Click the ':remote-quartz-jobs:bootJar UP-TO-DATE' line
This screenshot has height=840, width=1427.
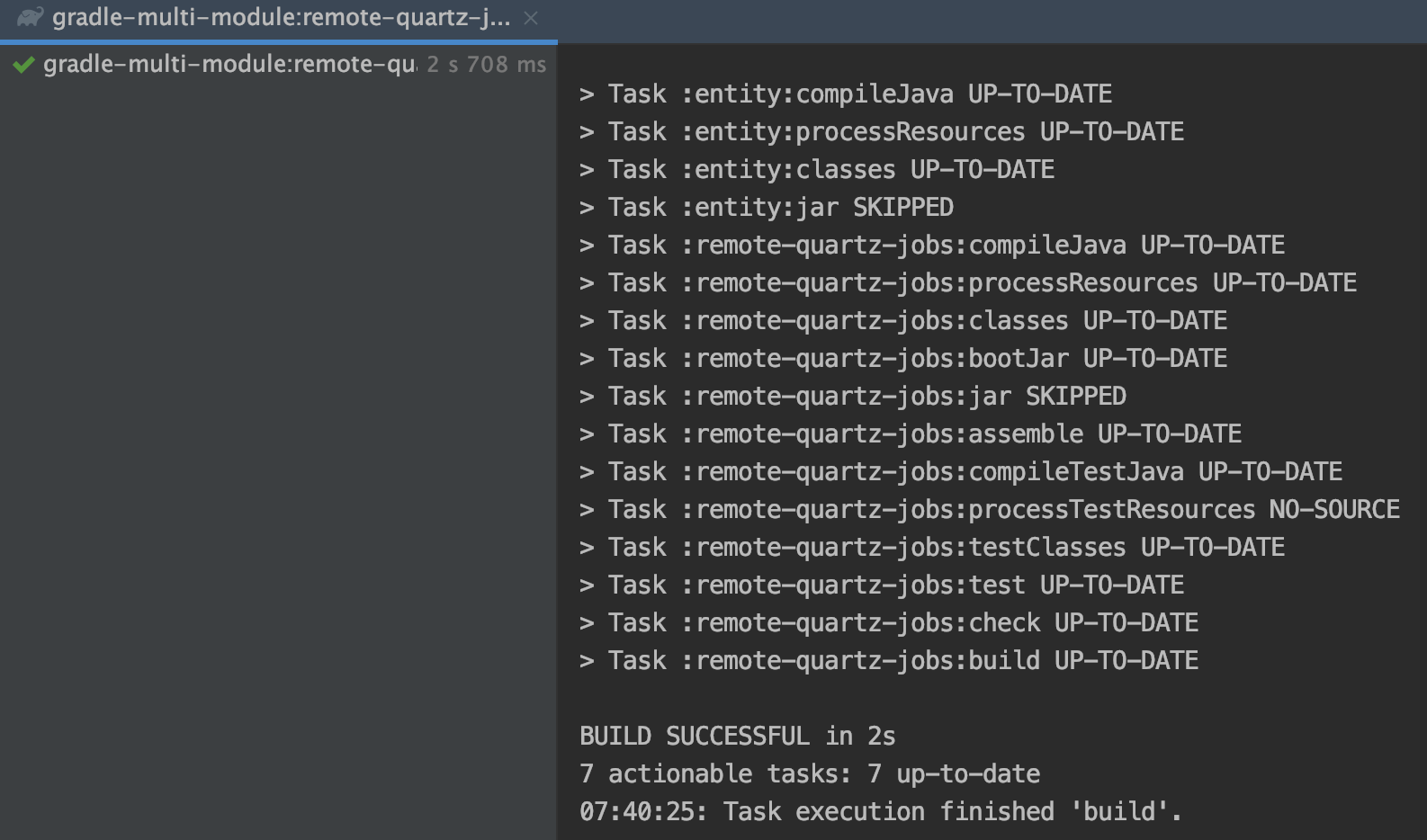coord(903,358)
